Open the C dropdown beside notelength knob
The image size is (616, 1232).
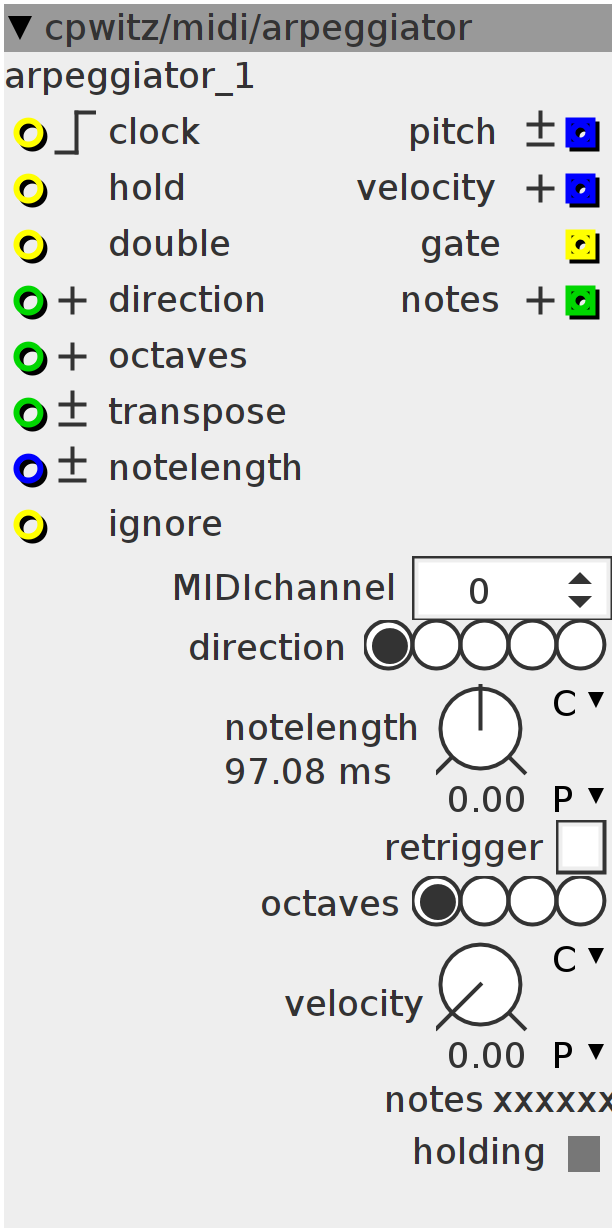coord(579,703)
